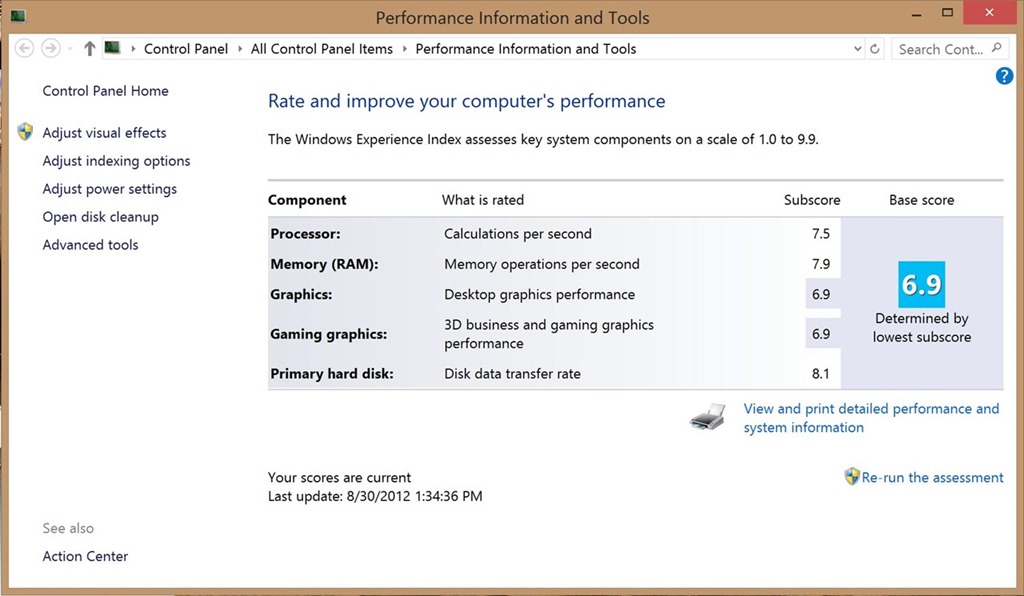
Task: Minimize the Performance Information window
Action: pos(917,14)
